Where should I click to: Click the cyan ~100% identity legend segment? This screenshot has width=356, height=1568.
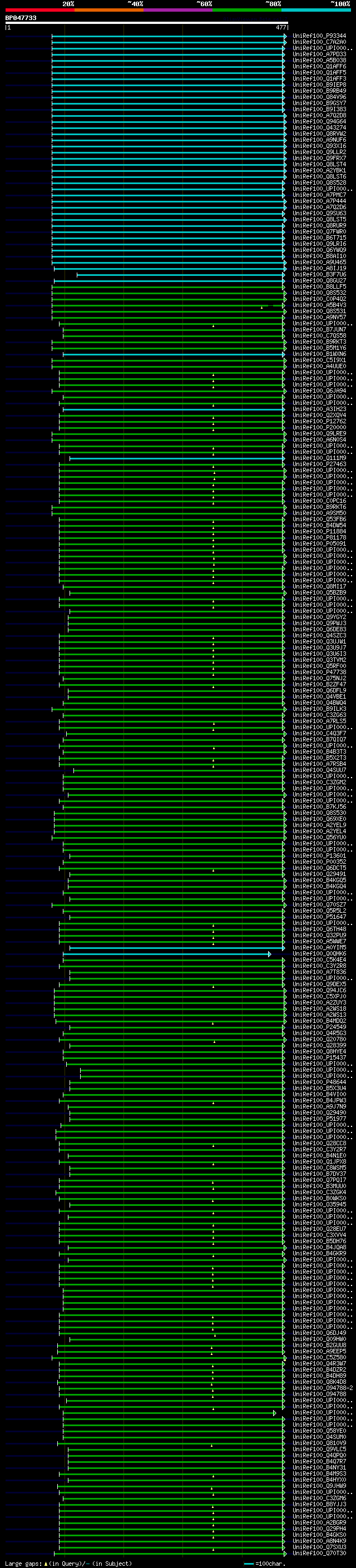316,10
